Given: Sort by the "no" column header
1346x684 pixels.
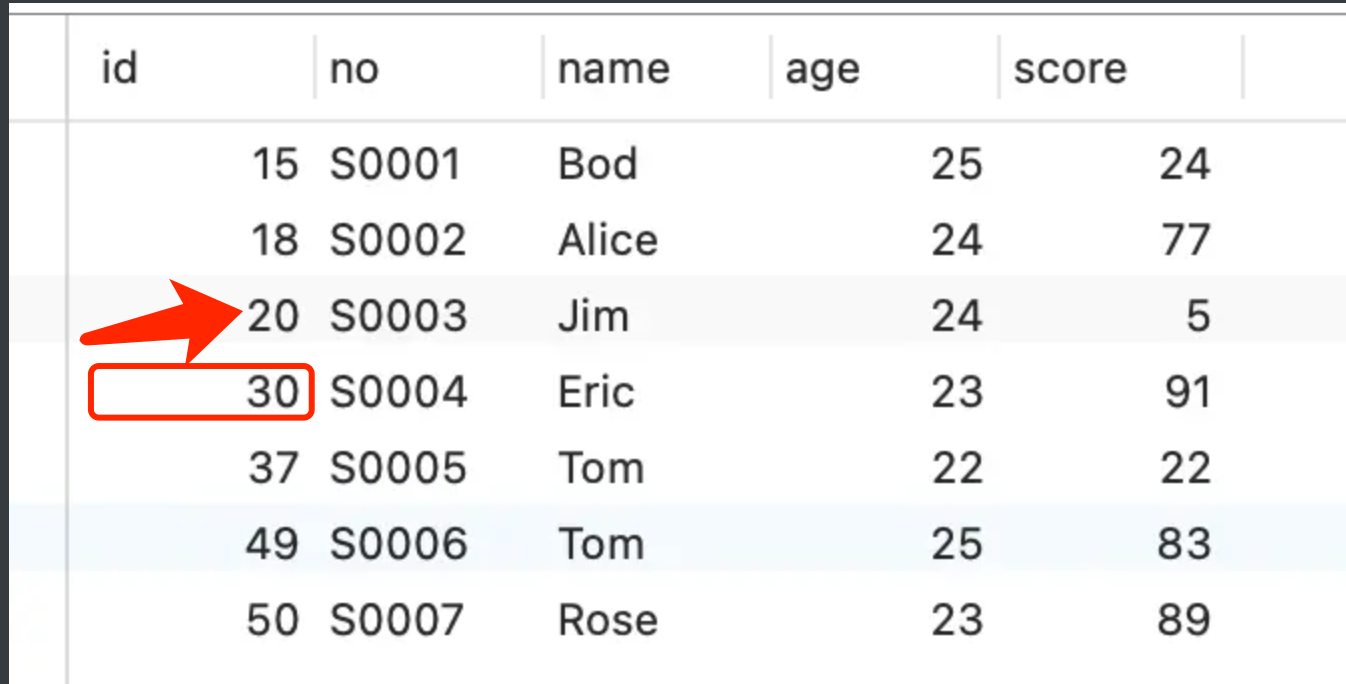Looking at the screenshot, I should 354,69.
